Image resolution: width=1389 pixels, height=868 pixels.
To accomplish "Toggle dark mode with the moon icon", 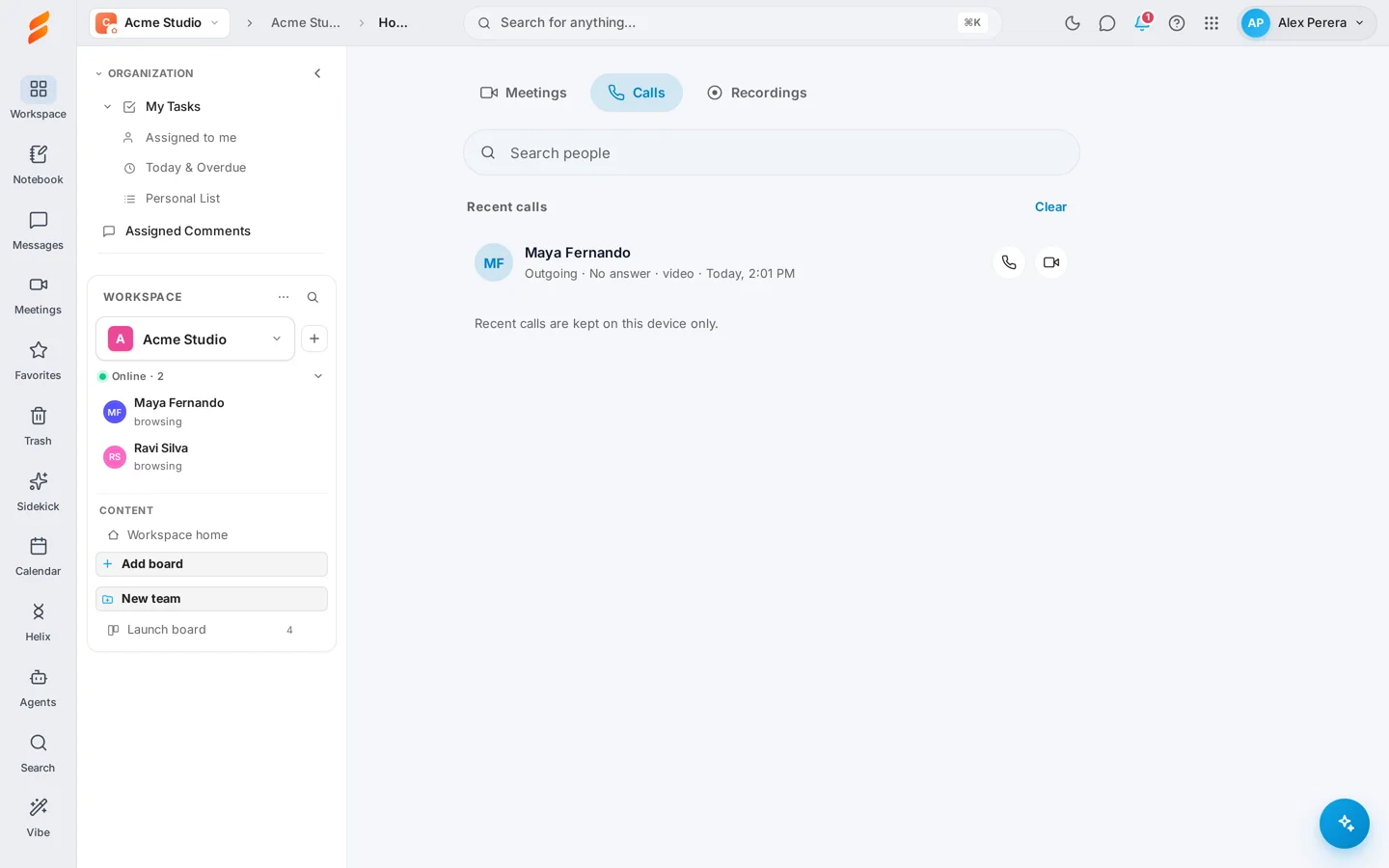I will coord(1073,23).
